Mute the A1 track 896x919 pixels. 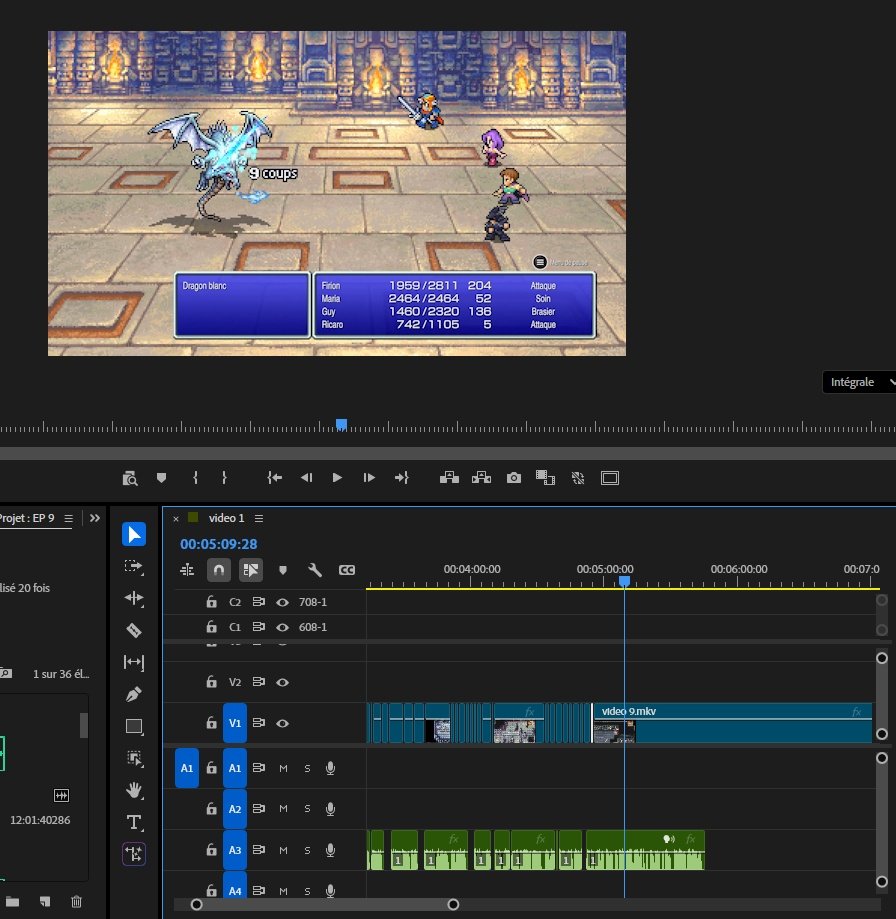tap(283, 768)
